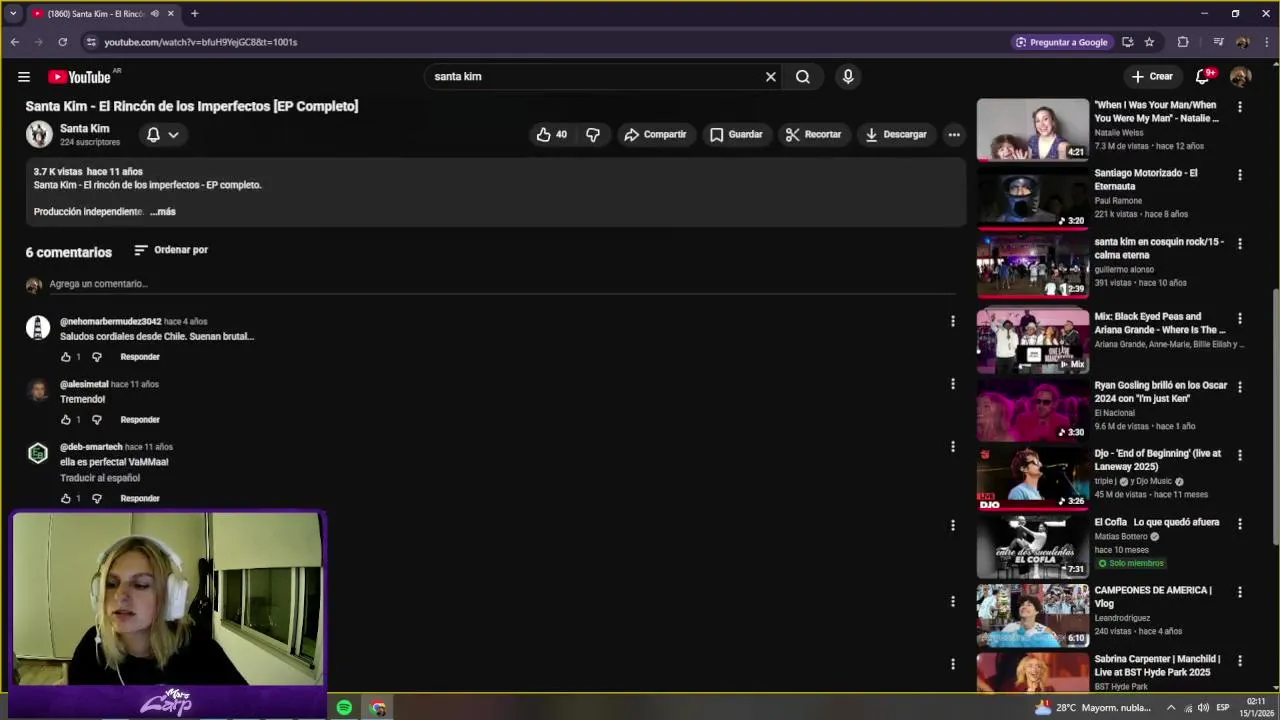
Task: Expand the description with ...más
Action: (163, 212)
